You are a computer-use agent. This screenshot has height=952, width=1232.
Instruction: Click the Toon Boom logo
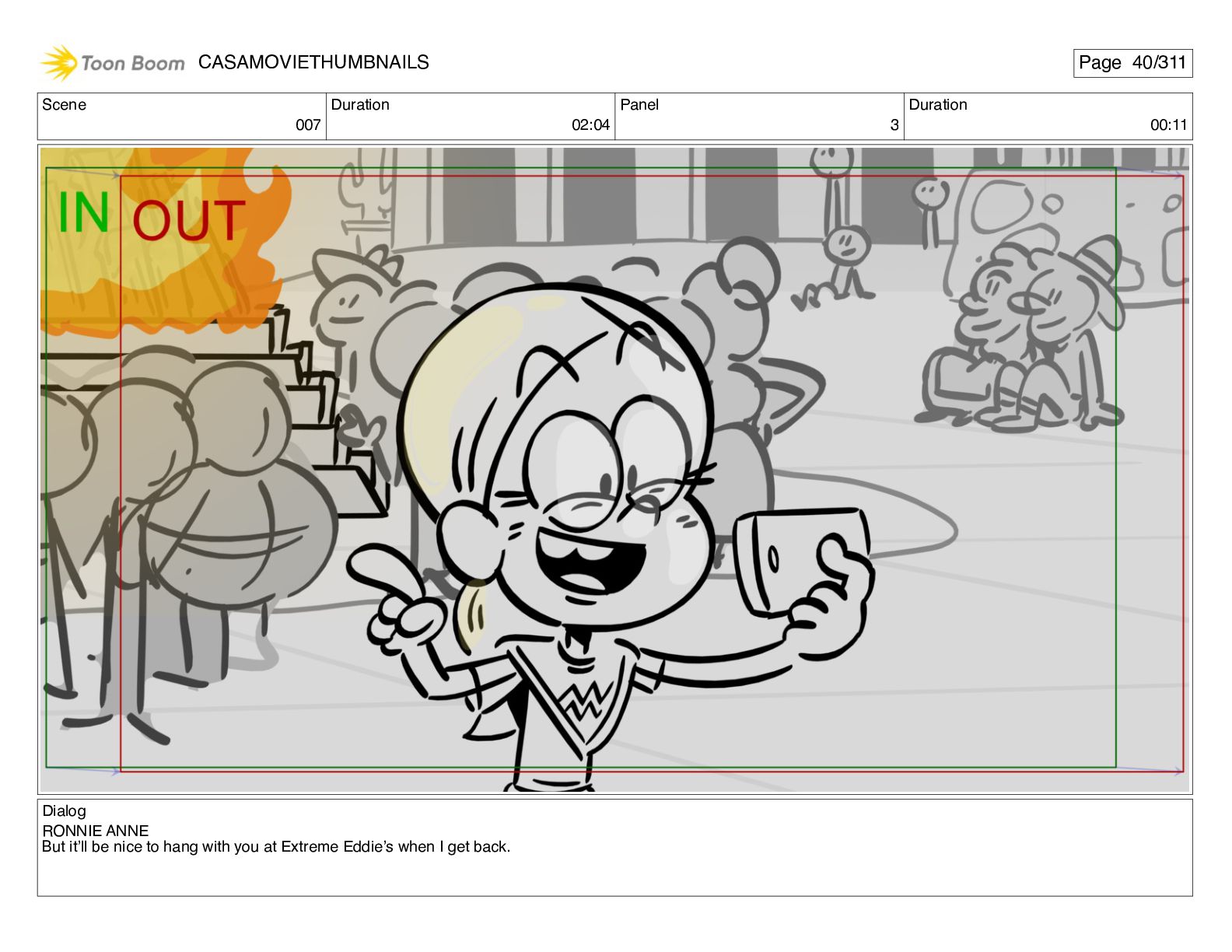[113, 63]
